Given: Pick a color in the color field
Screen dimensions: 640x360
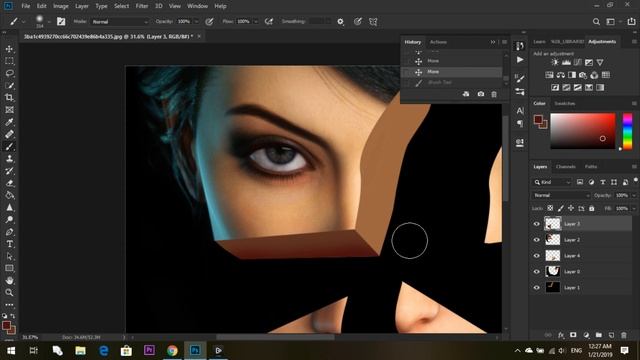Looking at the screenshot, I should [583, 131].
